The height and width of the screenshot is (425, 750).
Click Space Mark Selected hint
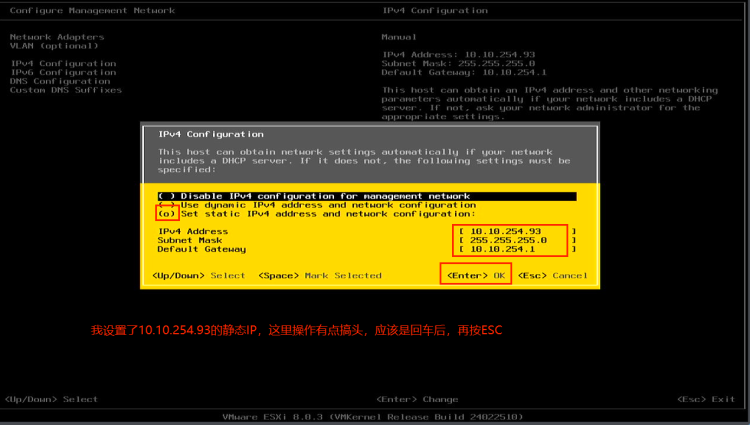coord(320,275)
